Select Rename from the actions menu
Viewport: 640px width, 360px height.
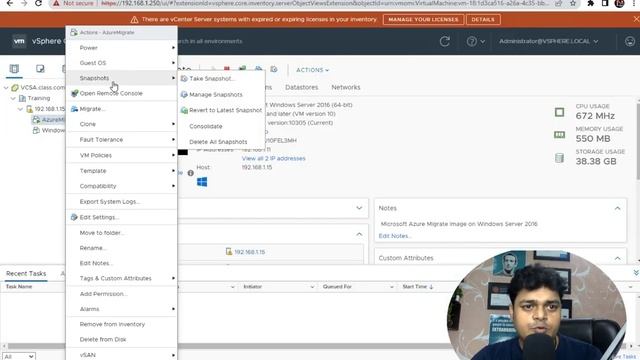click(x=122, y=248)
